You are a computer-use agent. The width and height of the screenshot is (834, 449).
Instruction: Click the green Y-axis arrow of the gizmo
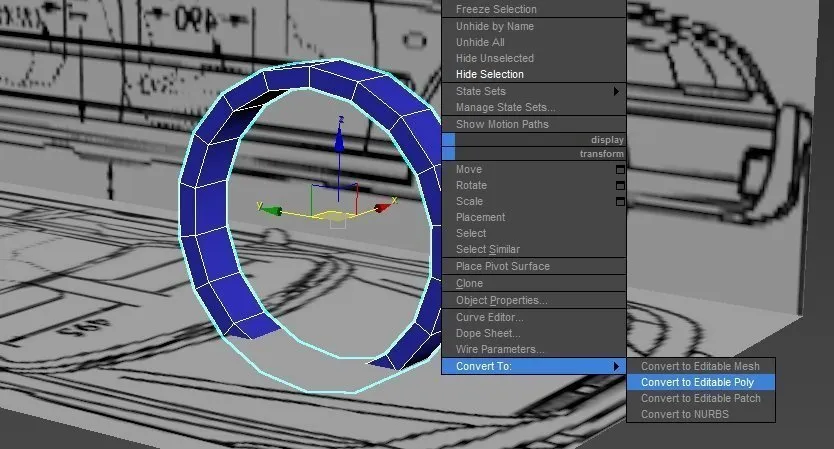(267, 208)
